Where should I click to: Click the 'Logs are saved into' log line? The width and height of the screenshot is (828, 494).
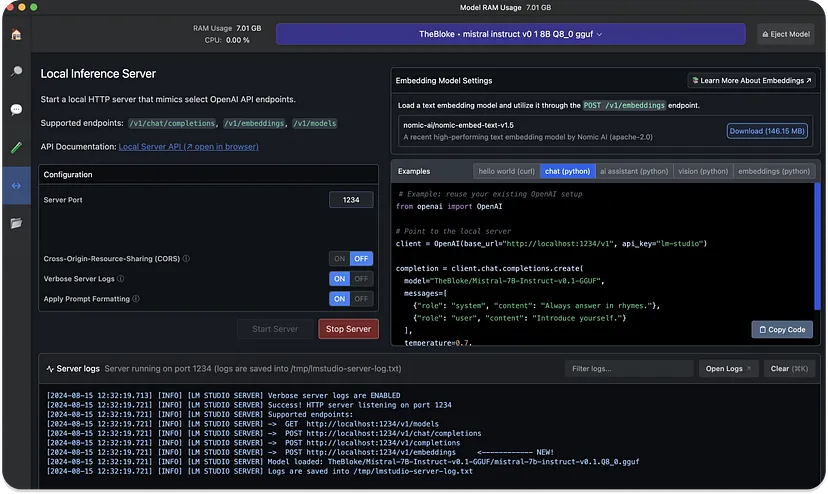[260, 472]
